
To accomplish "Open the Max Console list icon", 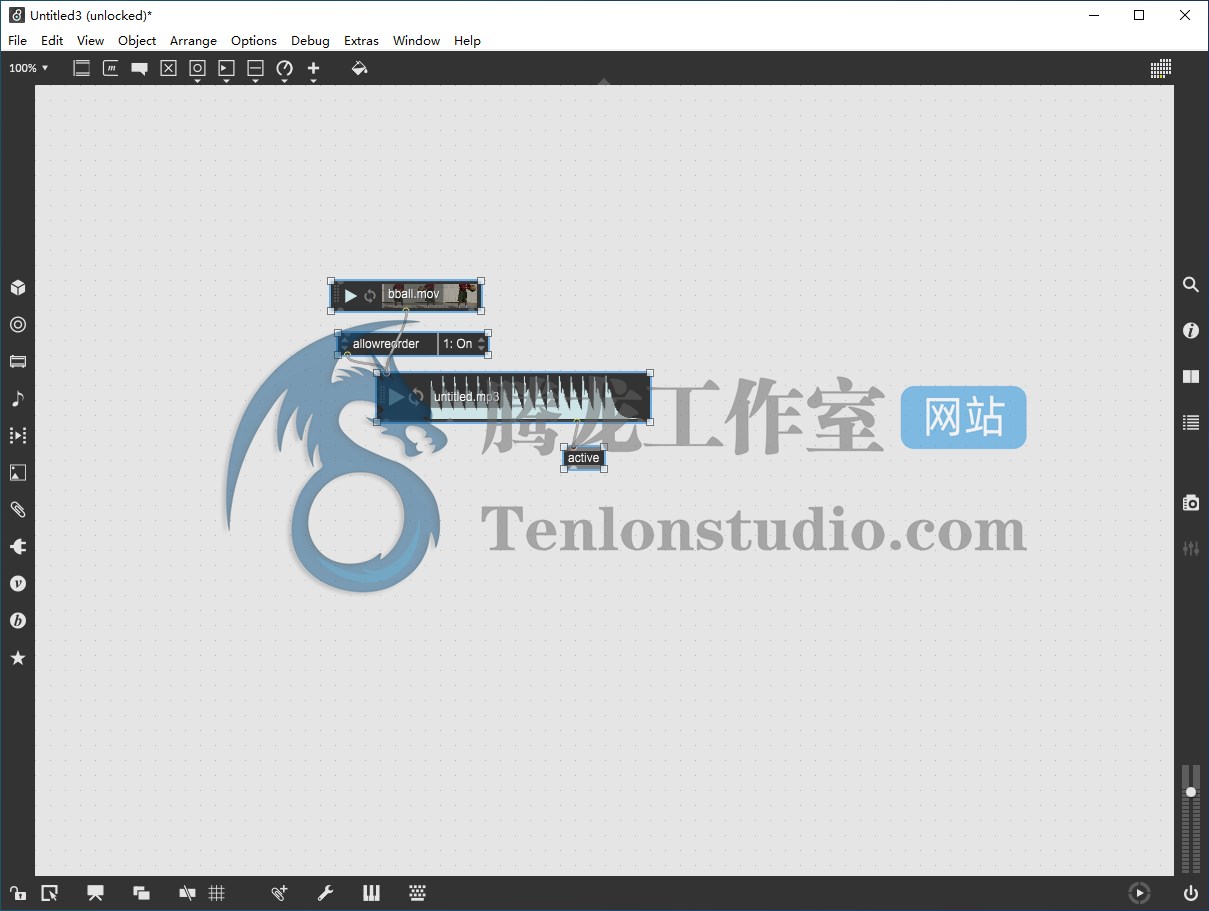I will click(x=1191, y=423).
